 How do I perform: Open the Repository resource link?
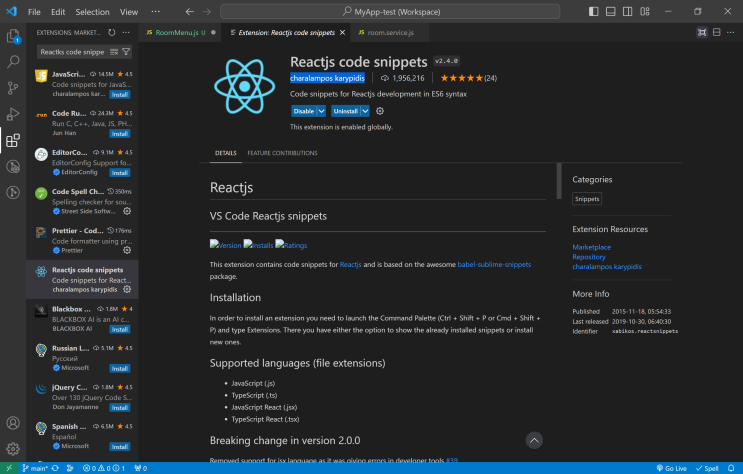(589, 257)
